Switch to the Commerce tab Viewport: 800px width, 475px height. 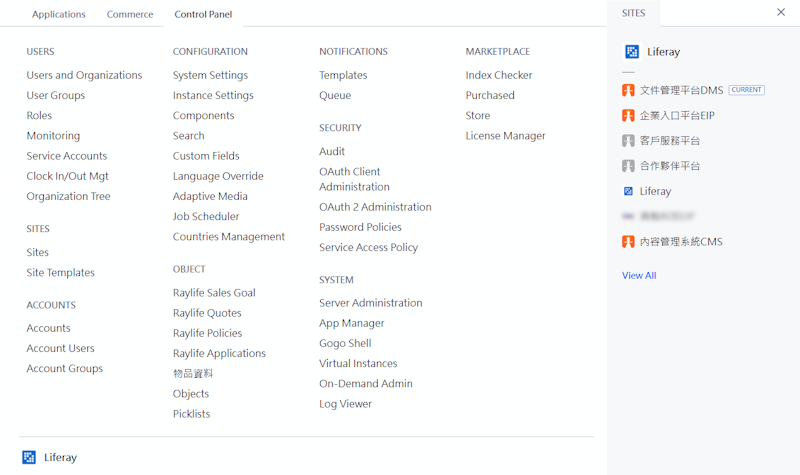130,14
